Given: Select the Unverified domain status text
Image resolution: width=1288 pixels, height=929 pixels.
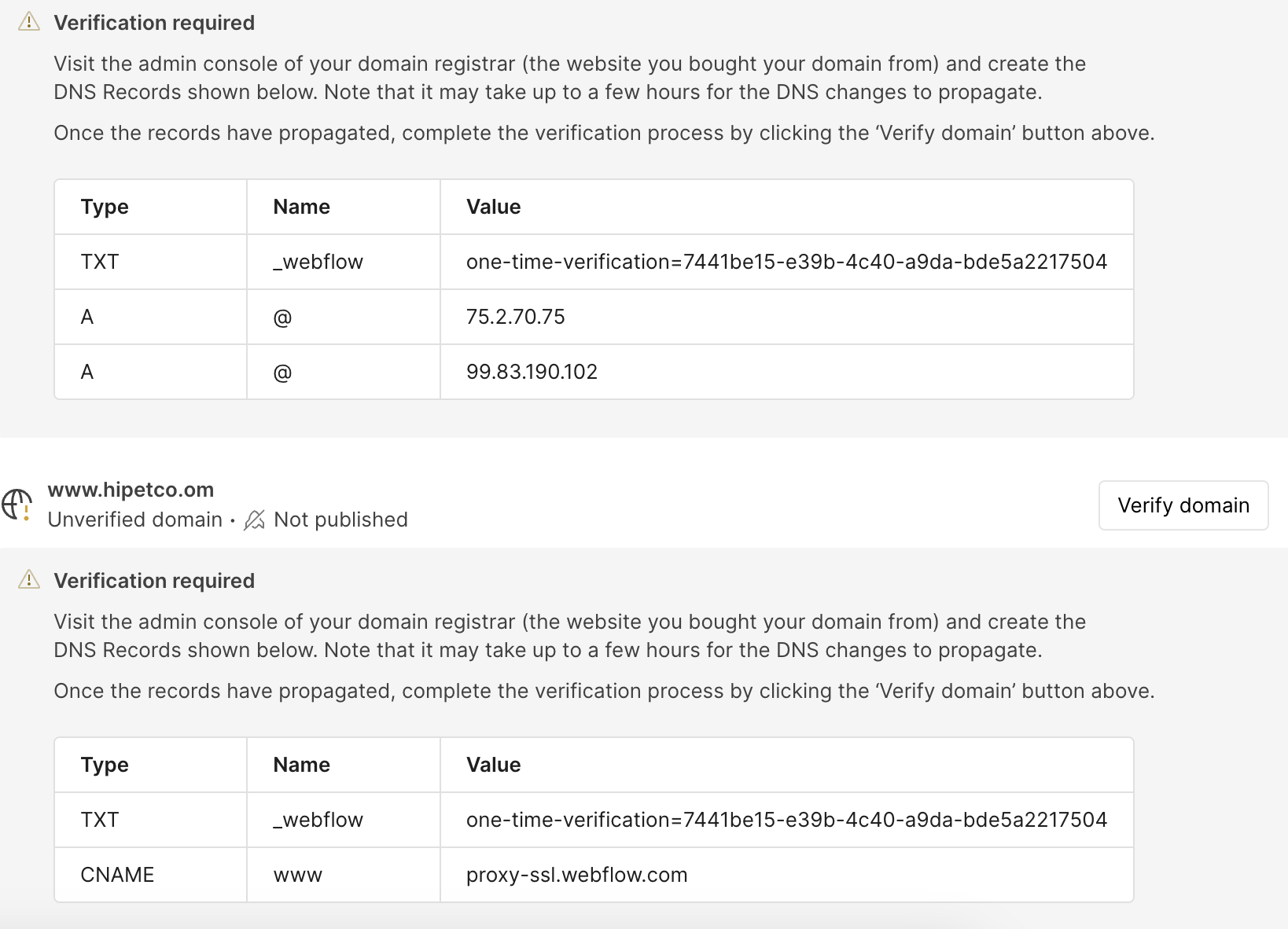Looking at the screenshot, I should [134, 520].
